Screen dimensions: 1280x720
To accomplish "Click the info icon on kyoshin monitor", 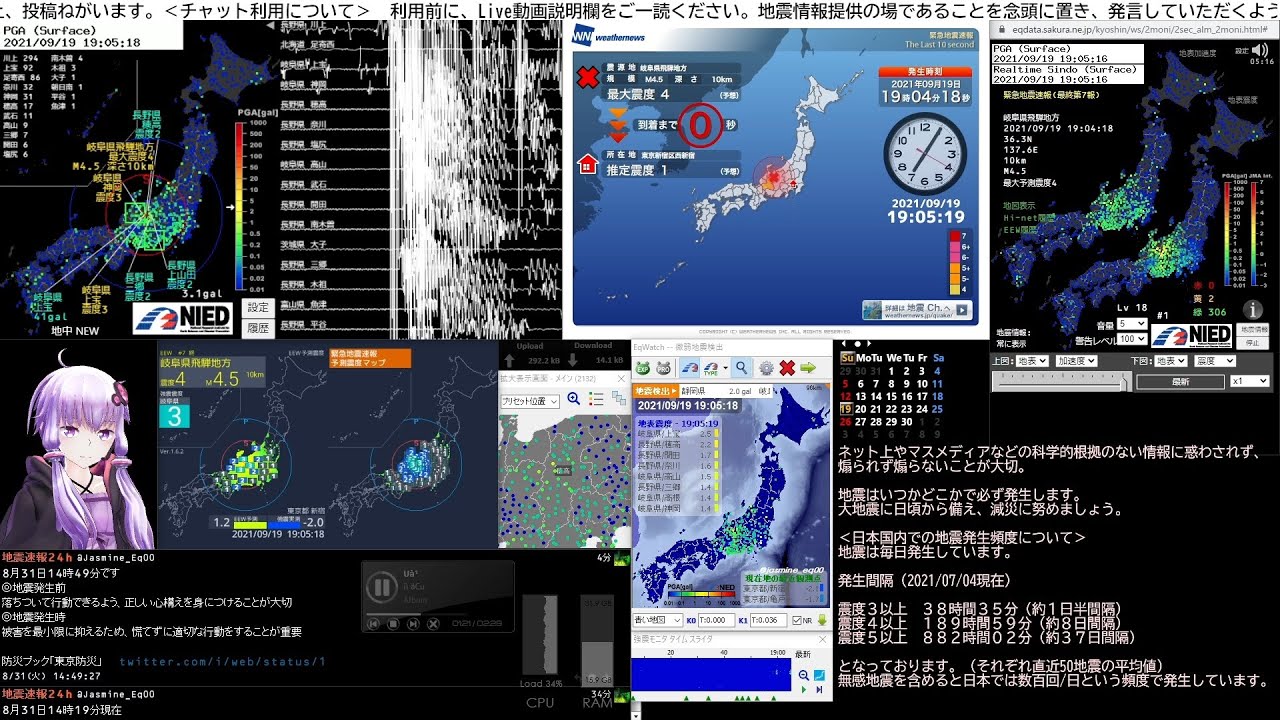I will [1251, 310].
